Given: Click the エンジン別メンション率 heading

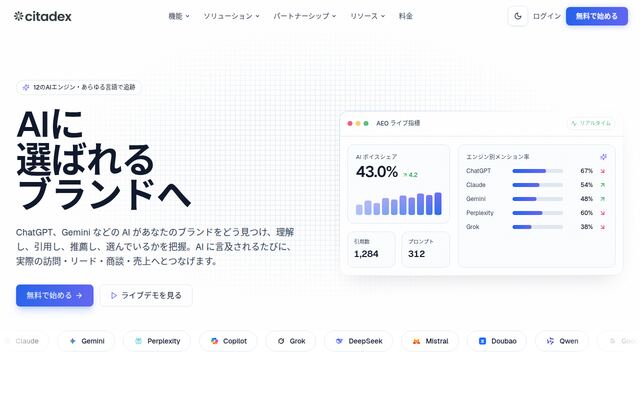Looking at the screenshot, I should 498,157.
